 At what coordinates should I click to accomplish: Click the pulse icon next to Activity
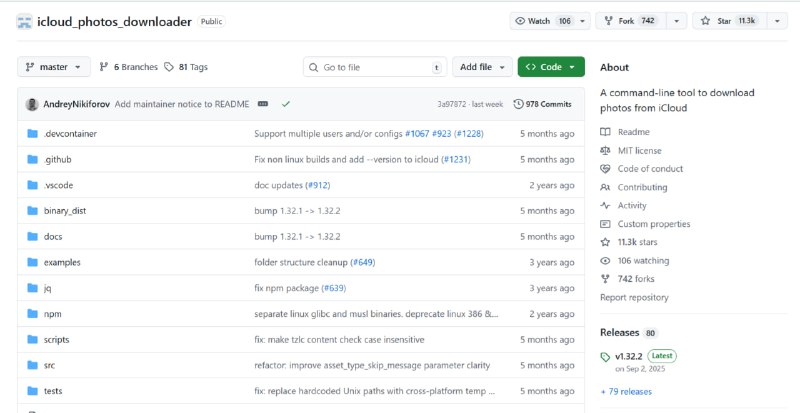605,205
